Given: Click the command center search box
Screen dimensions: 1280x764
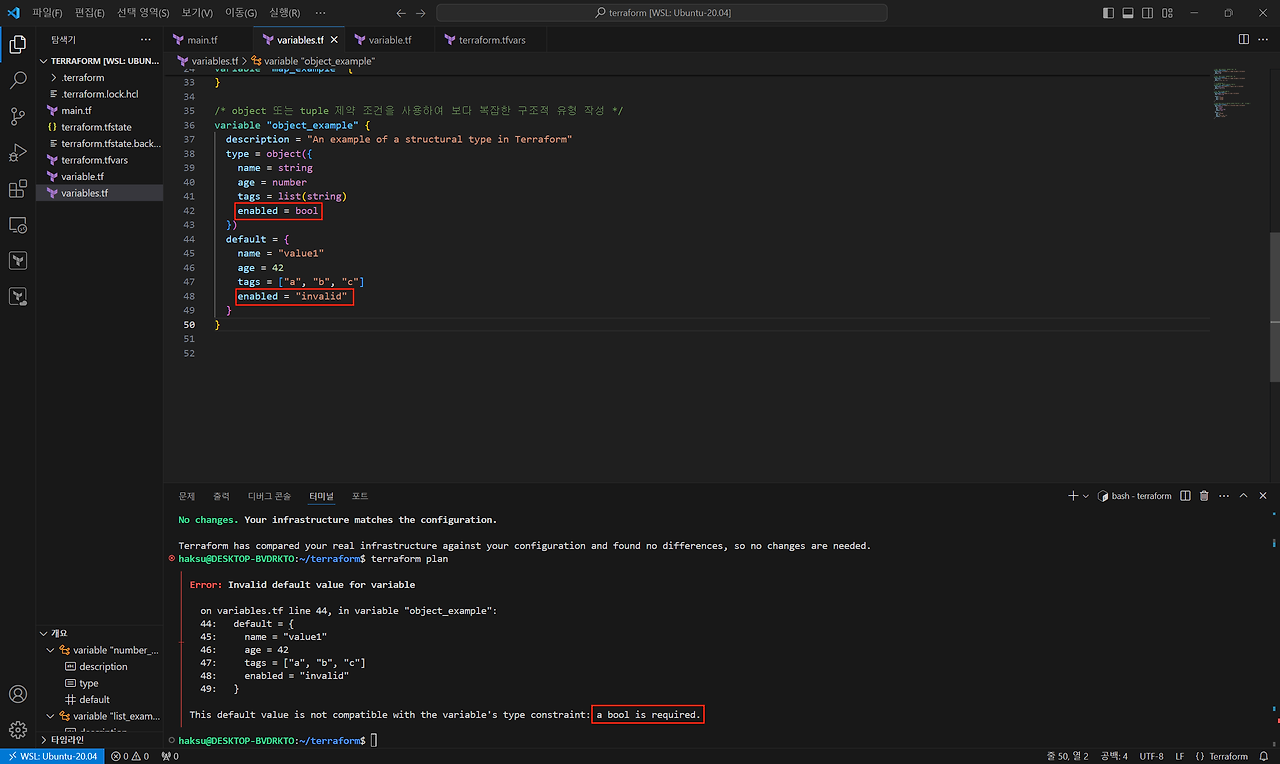Looking at the screenshot, I should (661, 13).
